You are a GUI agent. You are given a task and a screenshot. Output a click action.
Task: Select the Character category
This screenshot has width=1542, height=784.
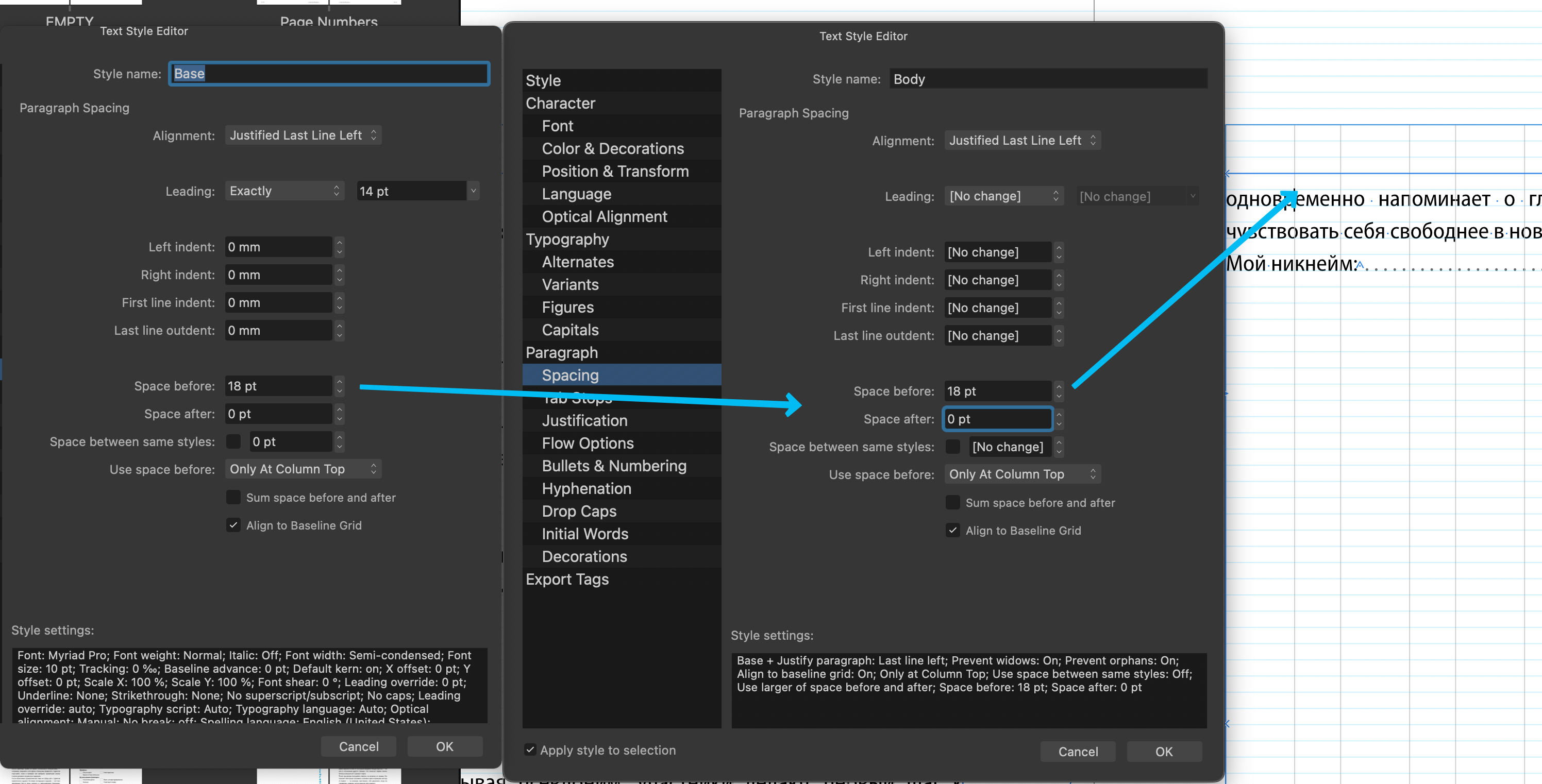click(622, 103)
